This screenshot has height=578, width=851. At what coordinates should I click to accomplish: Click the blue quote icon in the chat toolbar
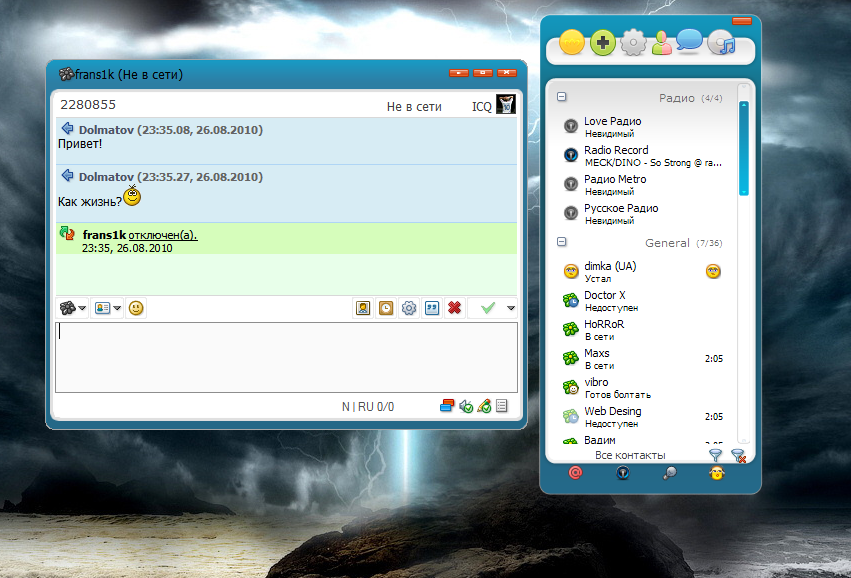click(x=432, y=308)
